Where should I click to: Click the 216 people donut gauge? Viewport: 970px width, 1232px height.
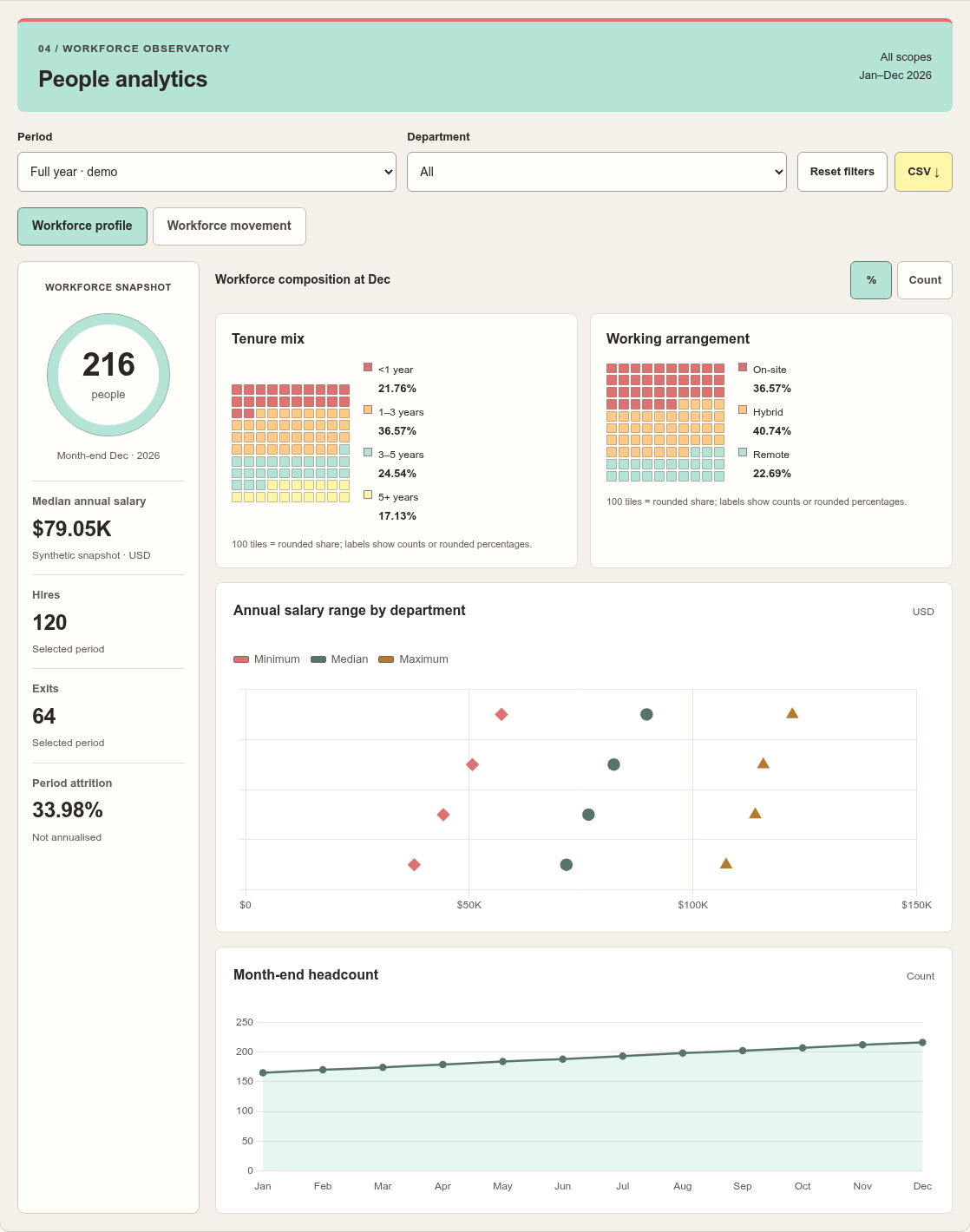pos(108,375)
